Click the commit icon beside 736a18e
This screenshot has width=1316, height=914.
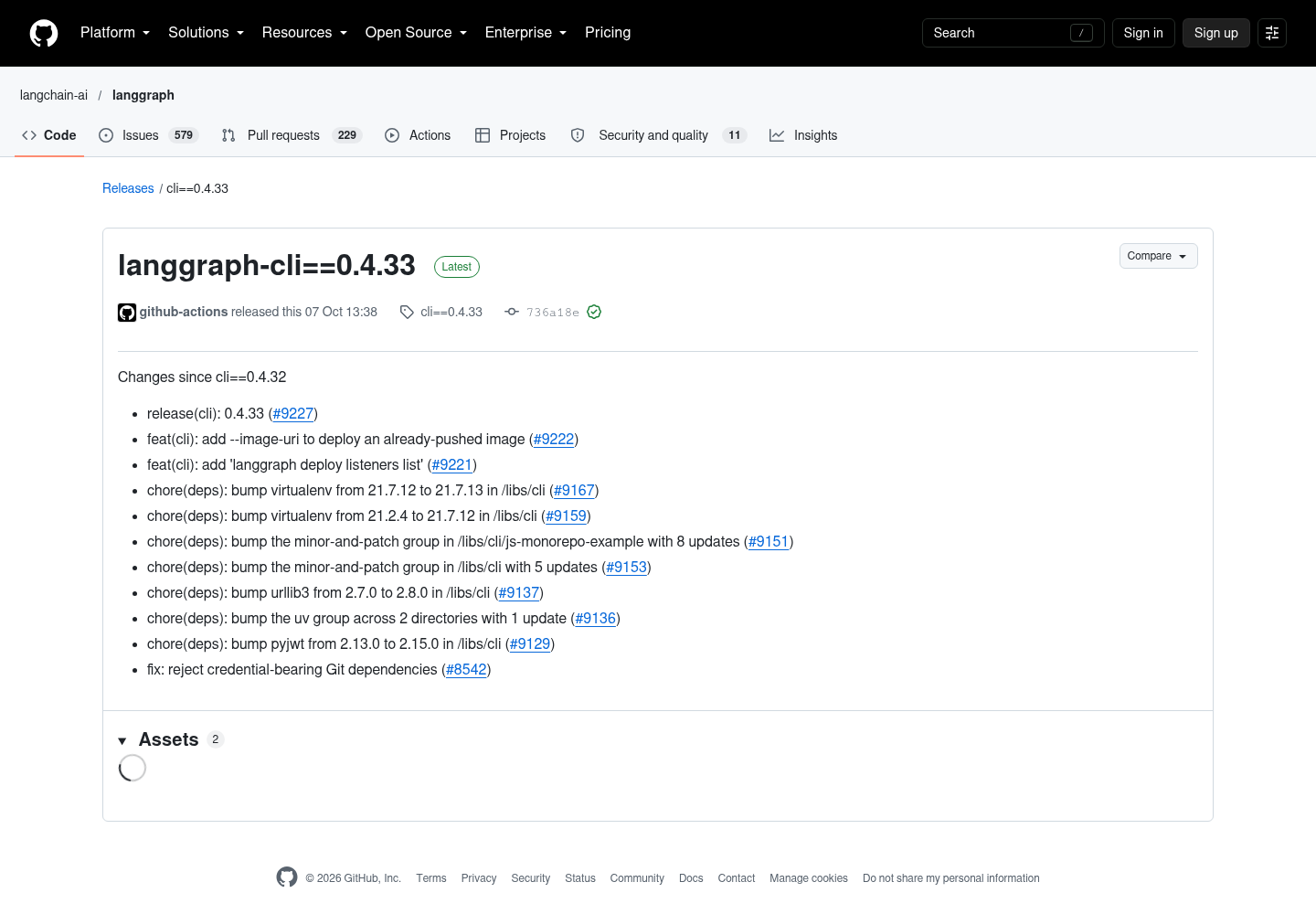(x=512, y=312)
